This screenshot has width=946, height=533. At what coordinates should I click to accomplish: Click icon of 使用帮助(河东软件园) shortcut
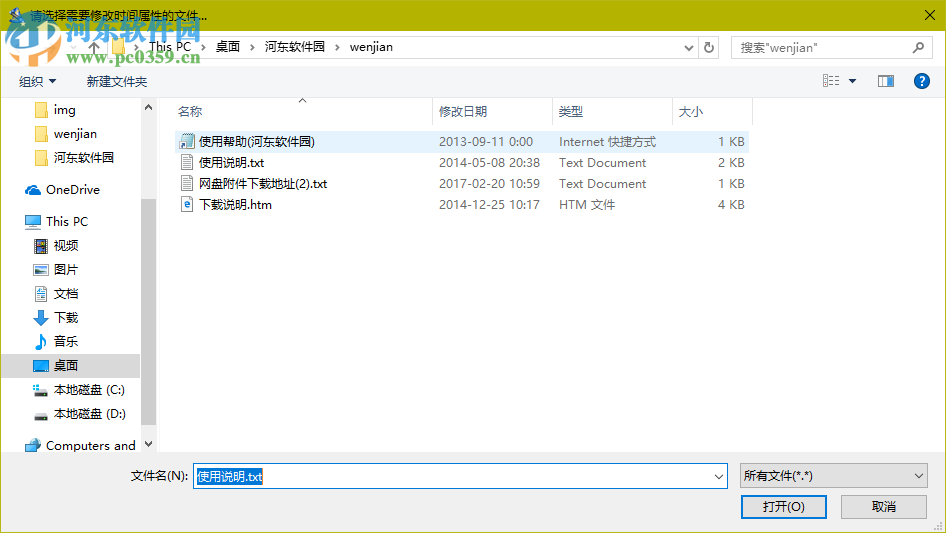[187, 141]
